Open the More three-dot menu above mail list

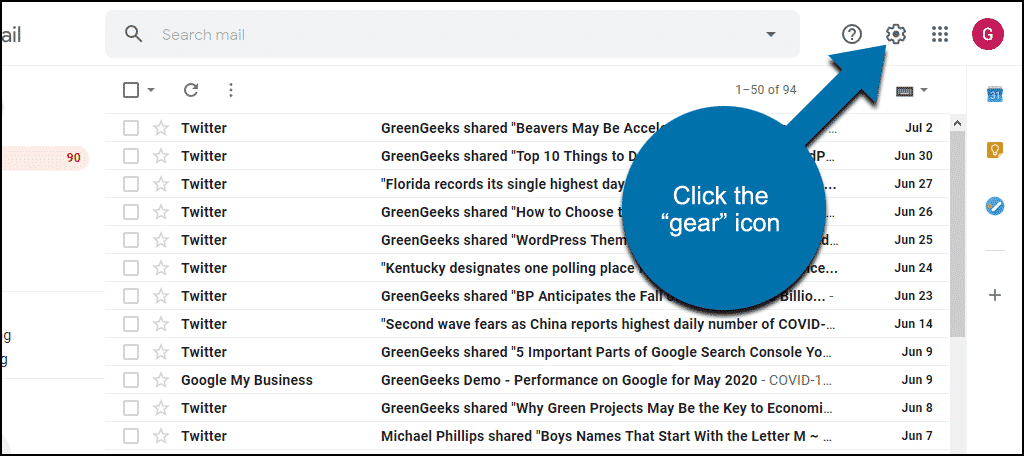coord(230,90)
